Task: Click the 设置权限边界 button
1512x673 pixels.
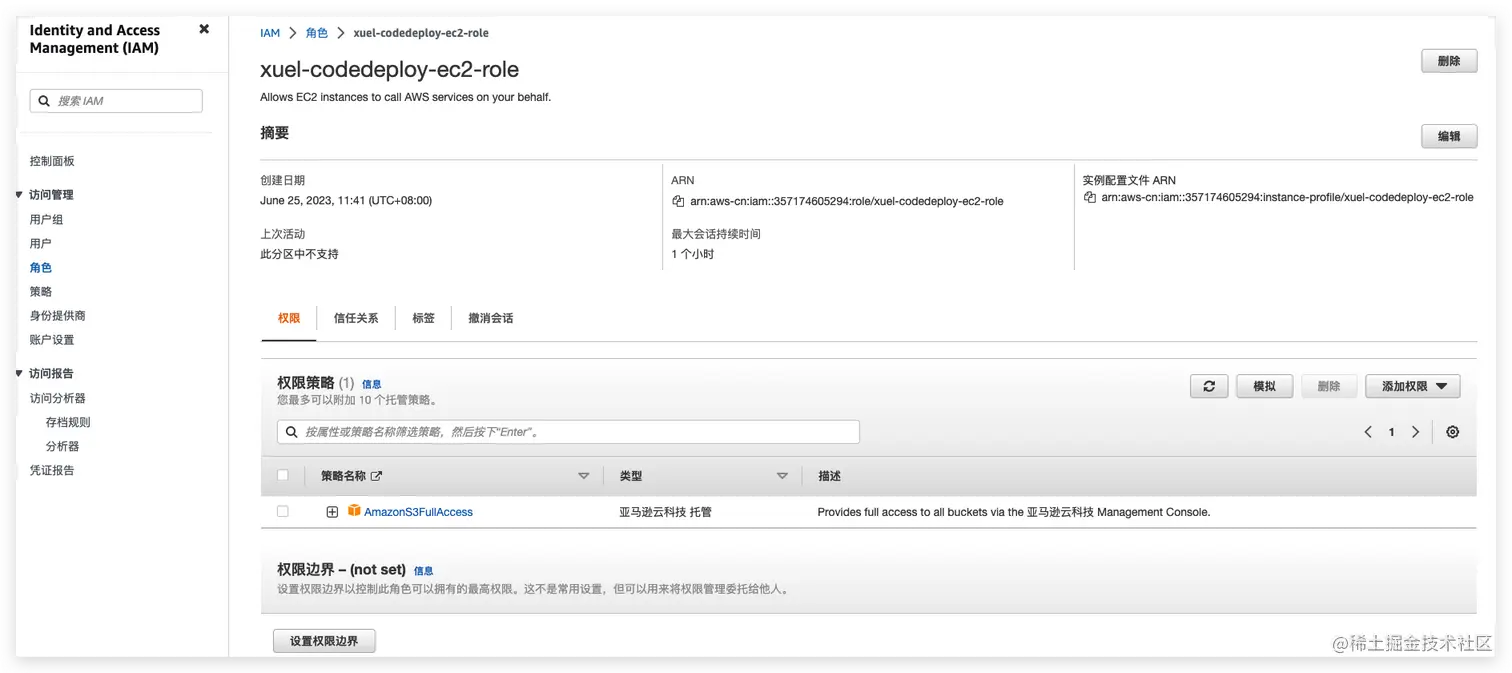Action: pyautogui.click(x=324, y=641)
